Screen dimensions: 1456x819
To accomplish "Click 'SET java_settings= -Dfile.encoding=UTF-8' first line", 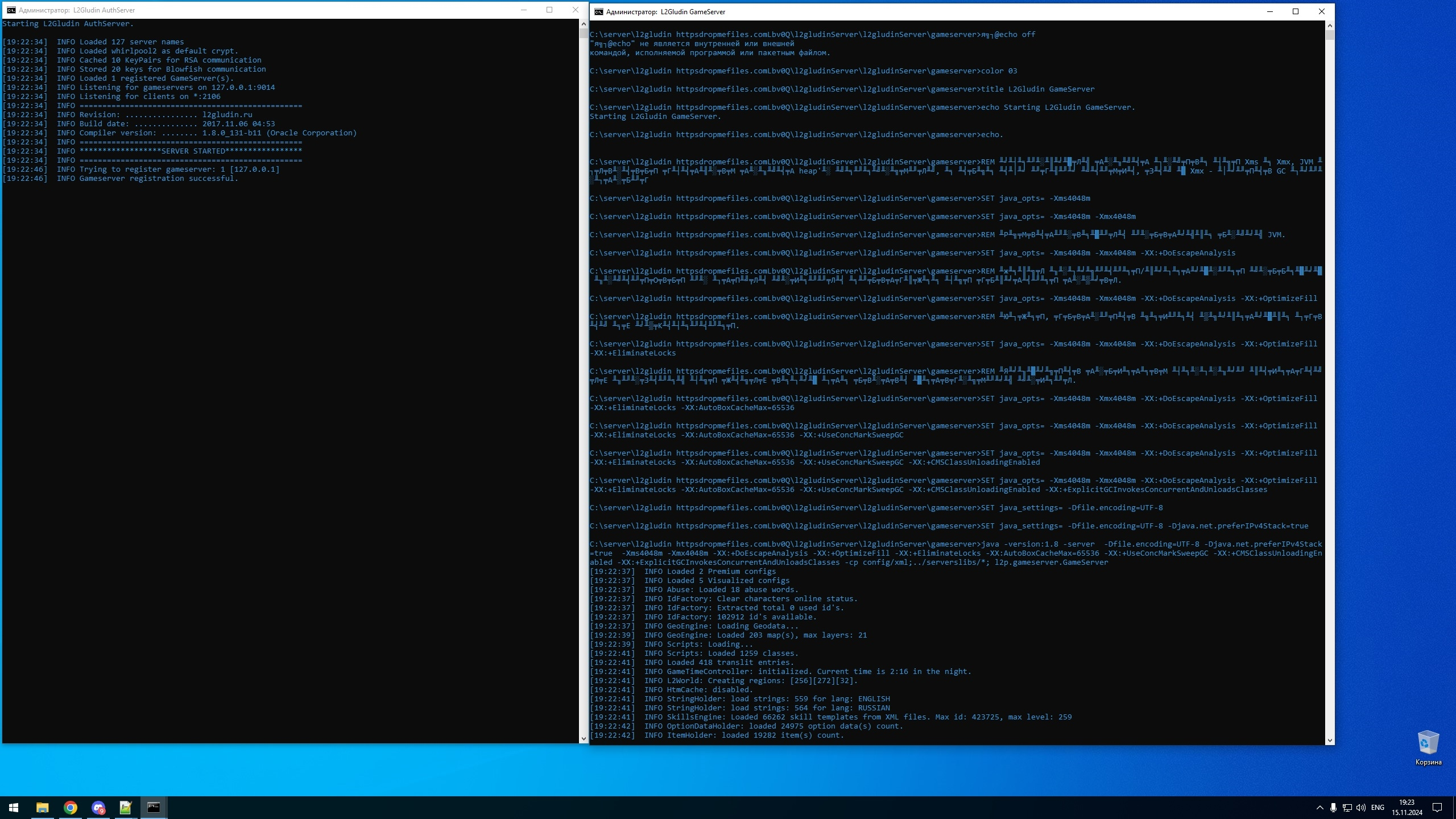I will click(x=876, y=508).
